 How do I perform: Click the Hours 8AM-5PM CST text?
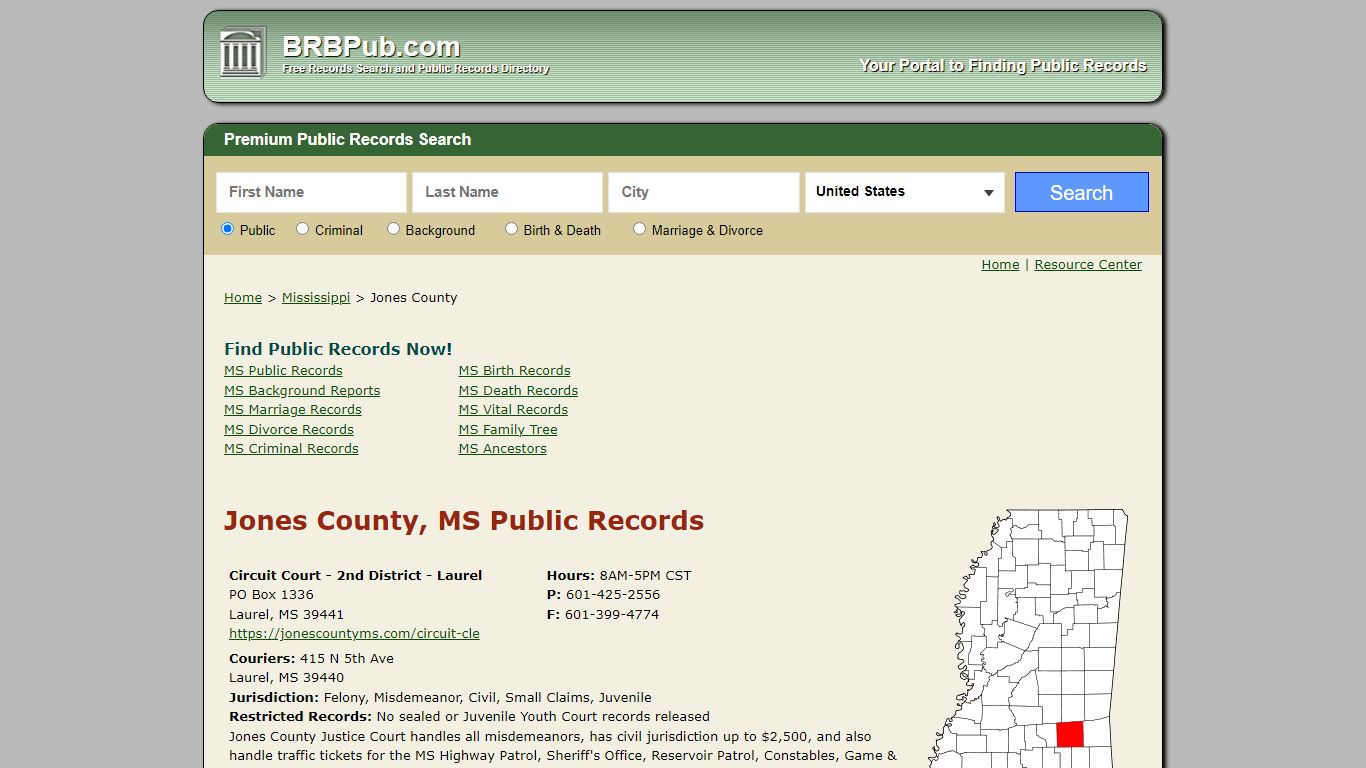pos(619,576)
